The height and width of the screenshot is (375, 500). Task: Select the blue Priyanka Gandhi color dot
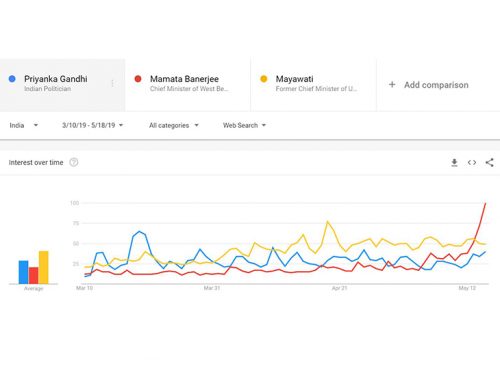tap(12, 79)
